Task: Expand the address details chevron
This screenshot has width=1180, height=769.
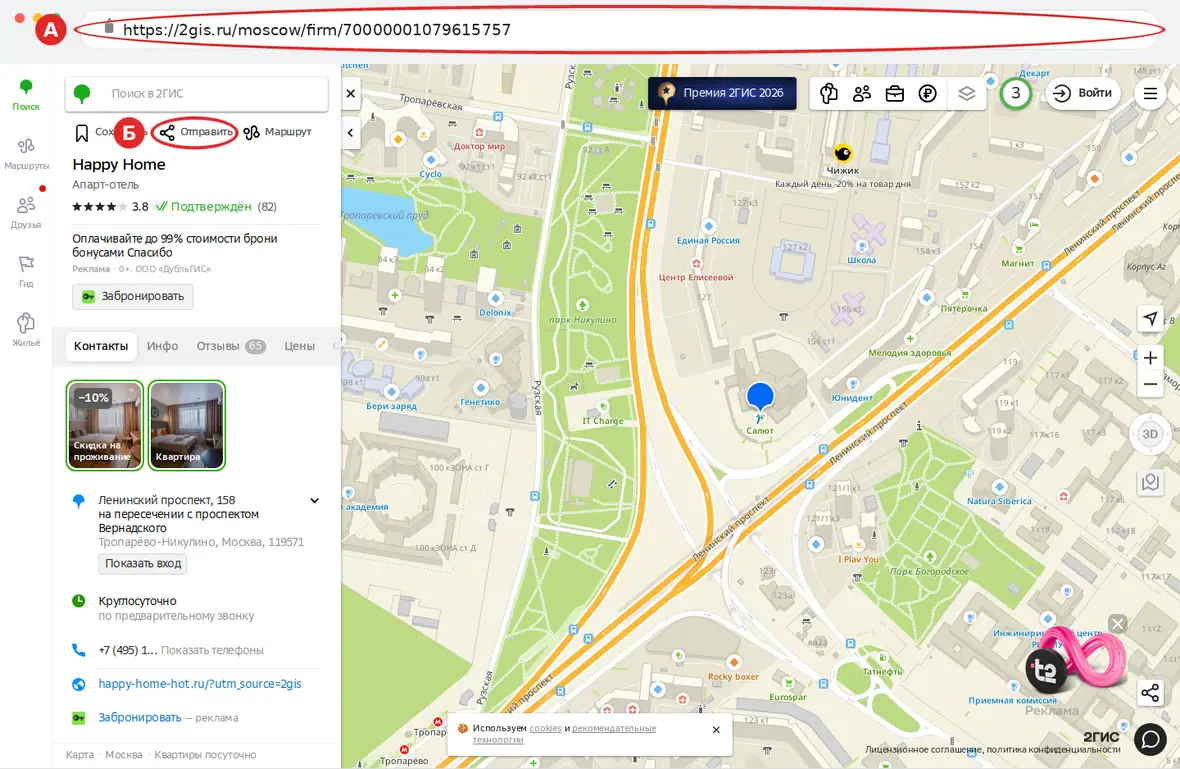Action: pos(315,500)
